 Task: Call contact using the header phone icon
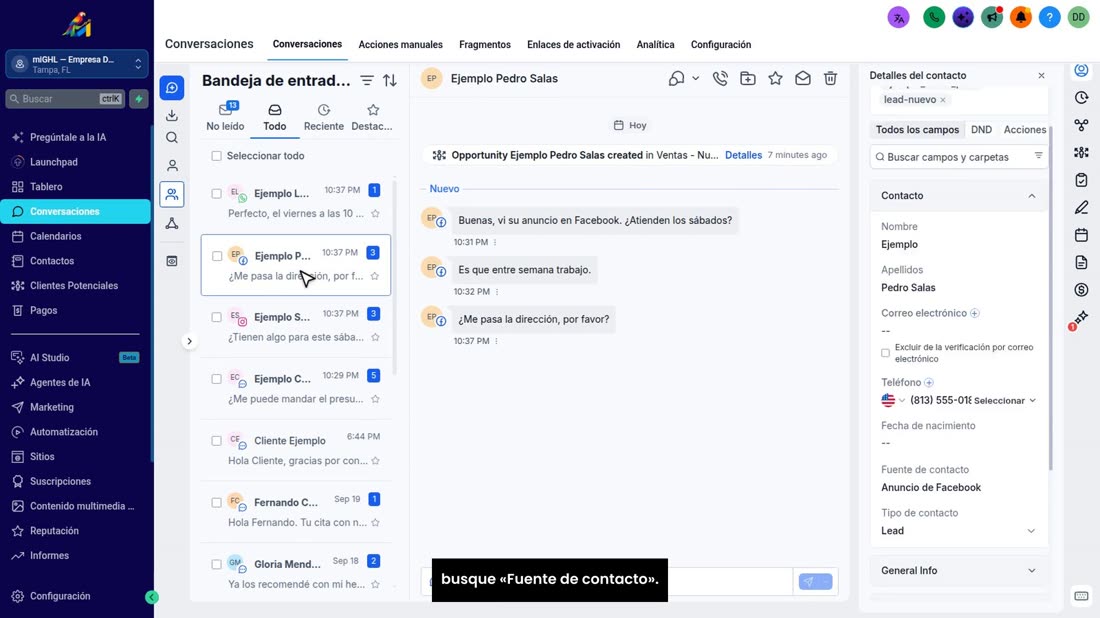point(720,79)
